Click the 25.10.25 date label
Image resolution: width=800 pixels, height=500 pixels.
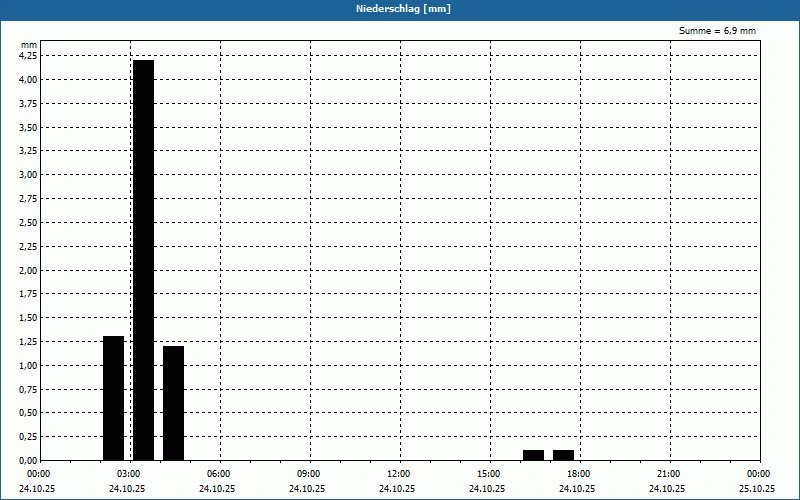click(757, 489)
